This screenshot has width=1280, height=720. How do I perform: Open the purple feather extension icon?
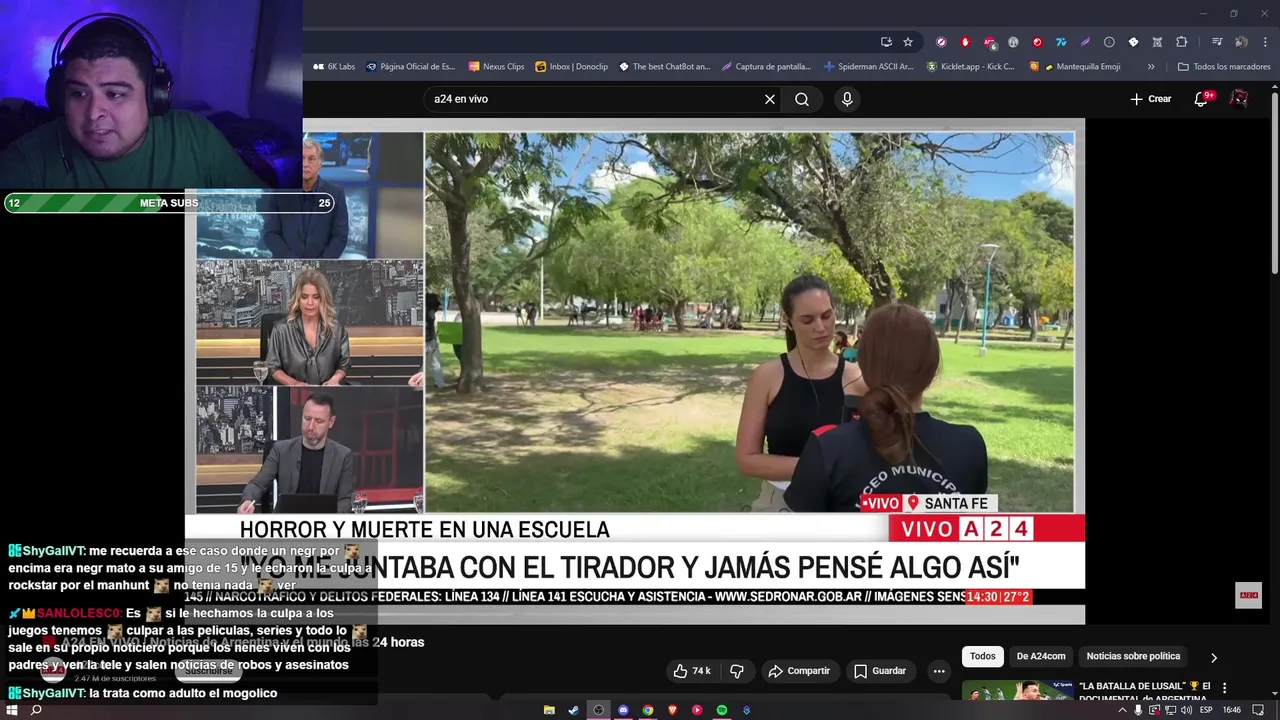pyautogui.click(x=1085, y=42)
